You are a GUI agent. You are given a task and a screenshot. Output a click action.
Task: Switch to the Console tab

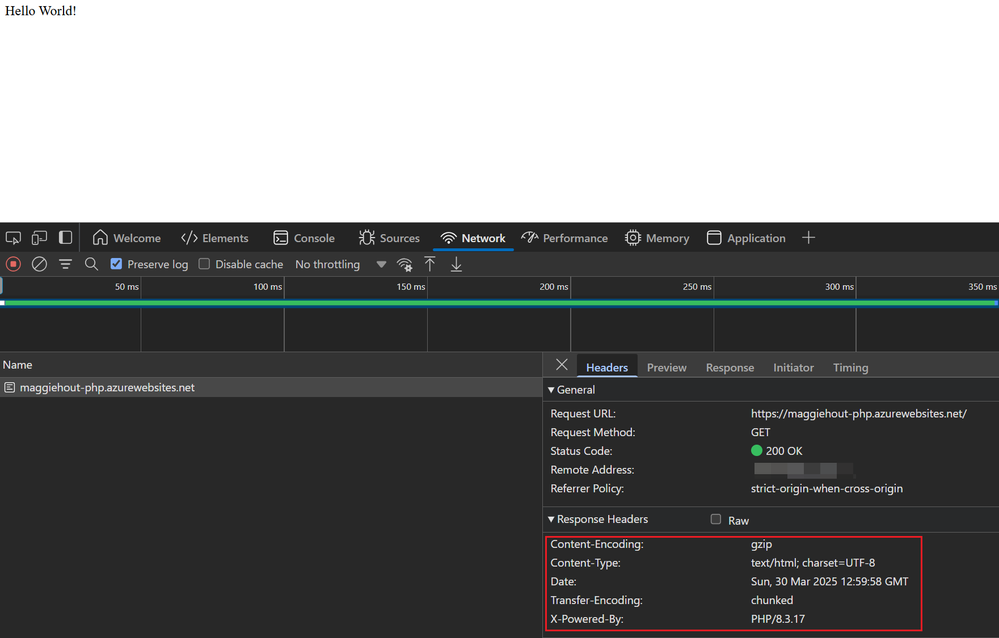pos(304,238)
